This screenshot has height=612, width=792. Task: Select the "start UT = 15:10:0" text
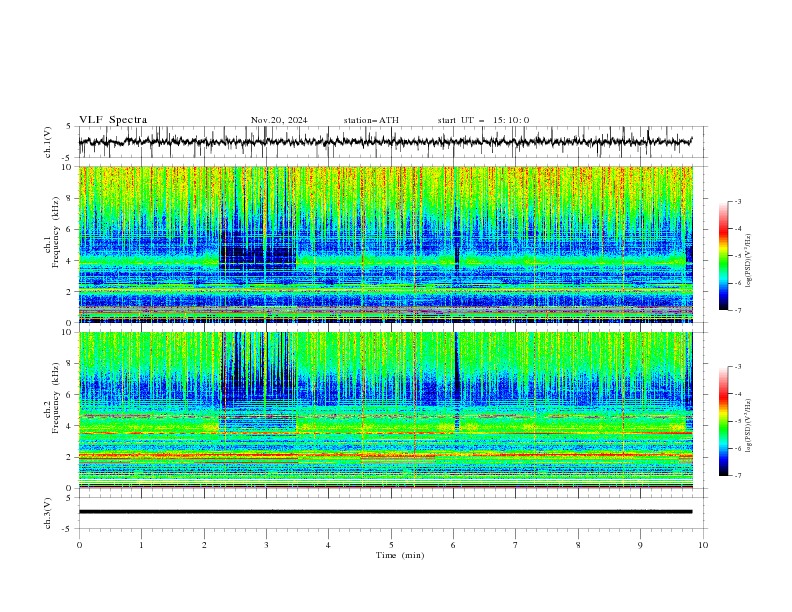tap(483, 120)
